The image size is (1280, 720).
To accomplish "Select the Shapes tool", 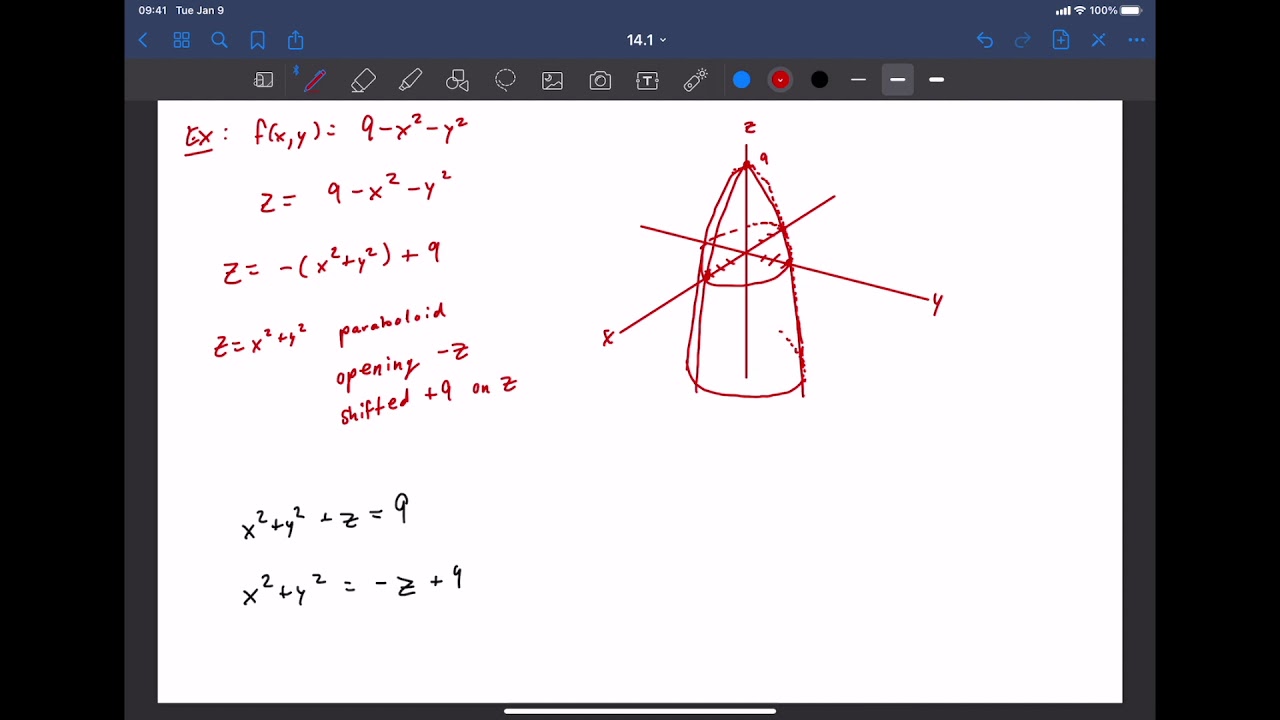I will pyautogui.click(x=458, y=80).
